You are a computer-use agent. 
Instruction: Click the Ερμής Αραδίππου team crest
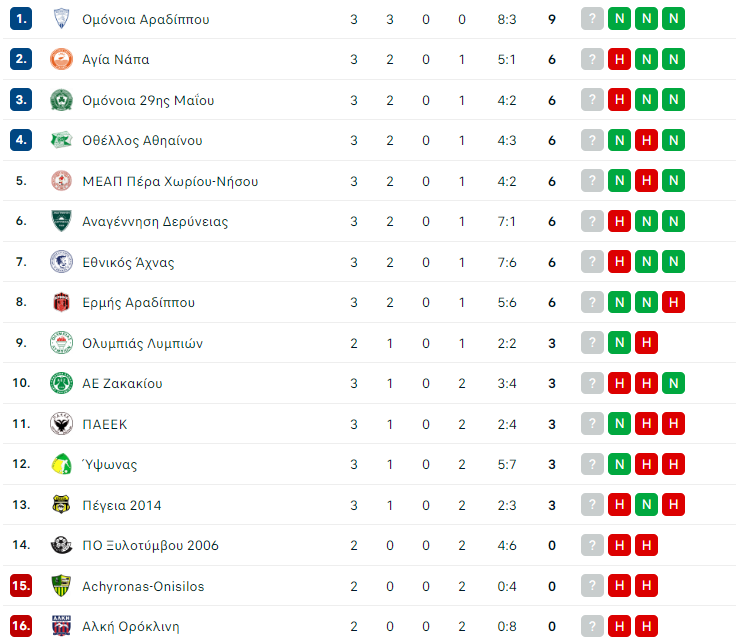(61, 302)
